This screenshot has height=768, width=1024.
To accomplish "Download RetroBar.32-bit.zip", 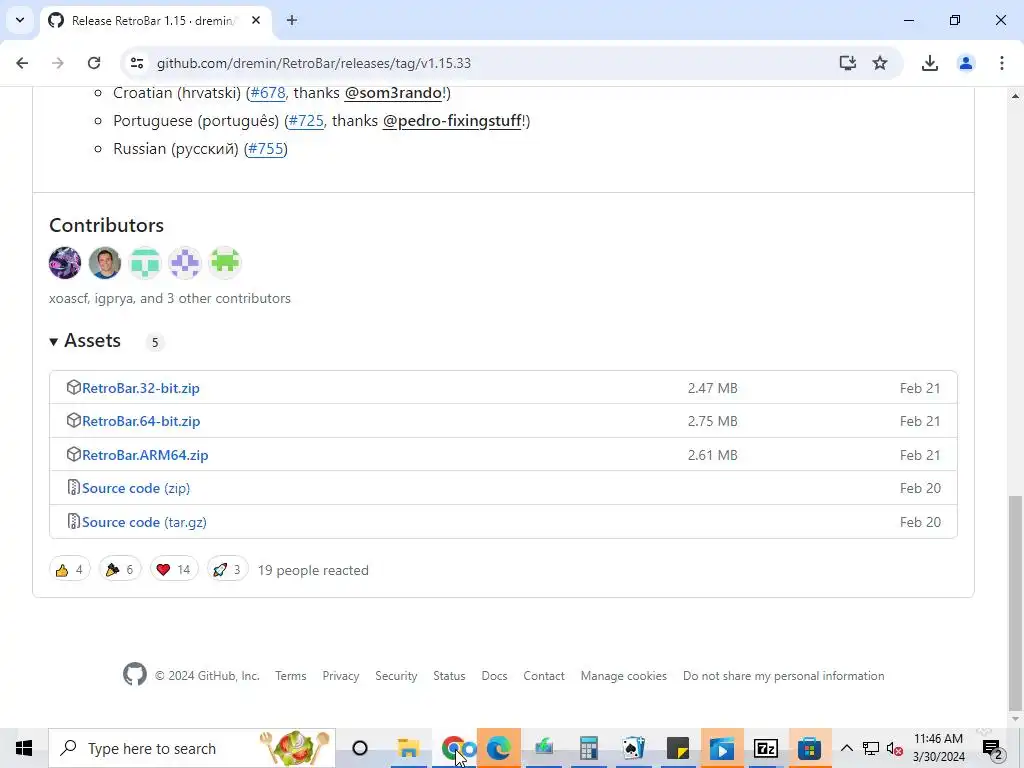I will click(140, 388).
